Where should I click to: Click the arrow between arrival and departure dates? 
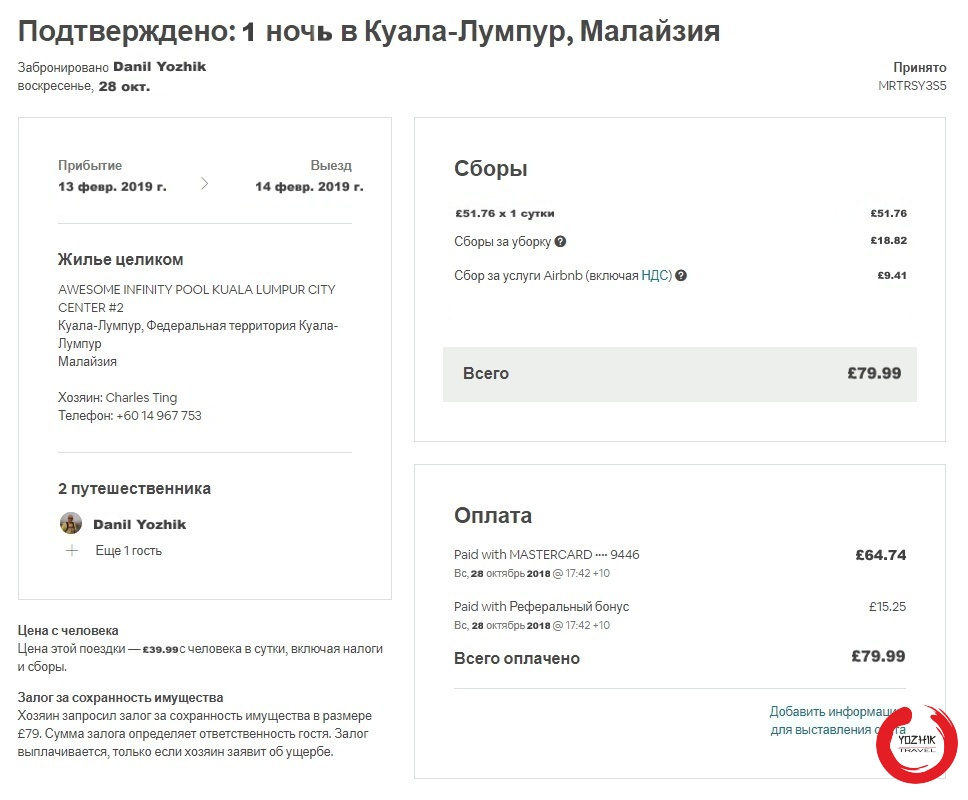pyautogui.click(x=205, y=183)
